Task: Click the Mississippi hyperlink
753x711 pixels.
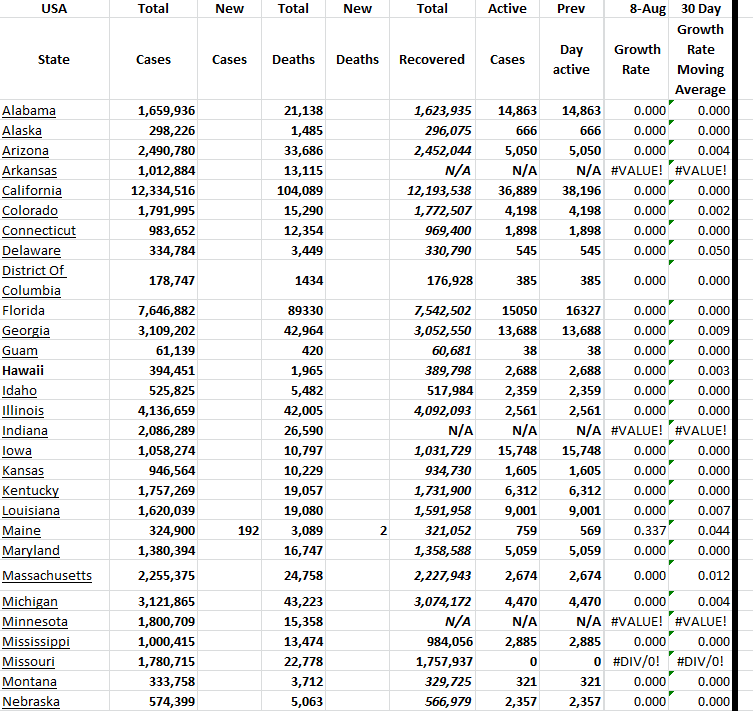Action: point(36,642)
